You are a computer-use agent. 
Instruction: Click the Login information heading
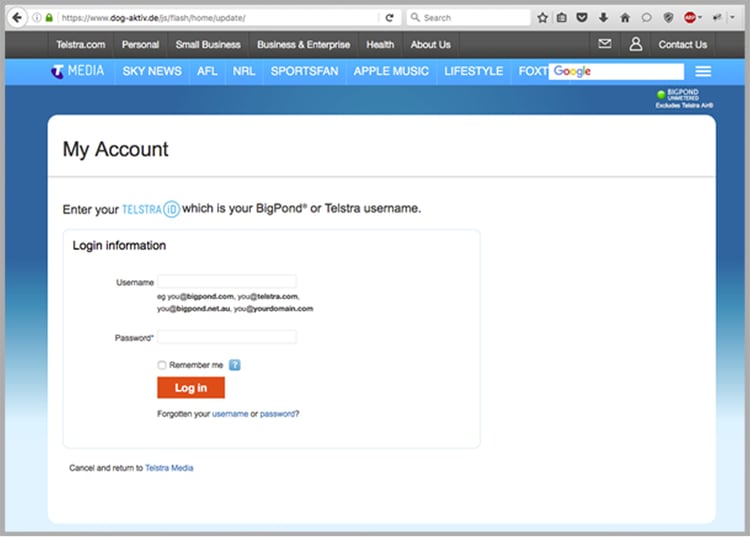(119, 245)
